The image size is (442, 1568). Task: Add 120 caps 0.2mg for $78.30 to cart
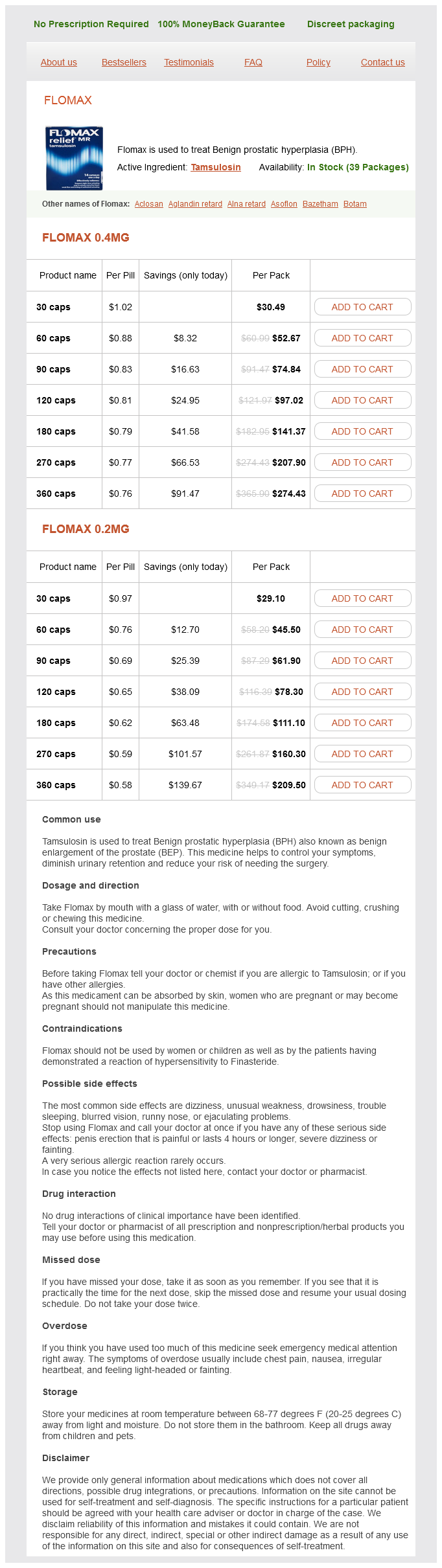click(362, 692)
